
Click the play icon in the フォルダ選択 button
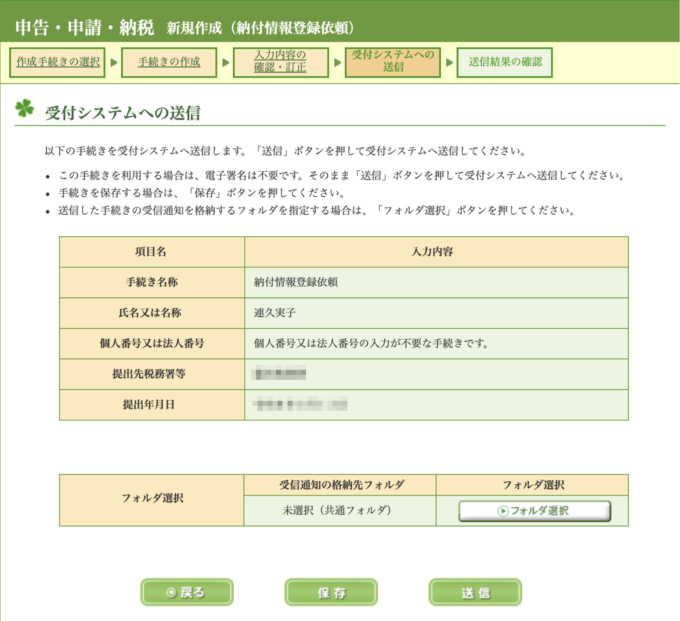pyautogui.click(x=503, y=511)
